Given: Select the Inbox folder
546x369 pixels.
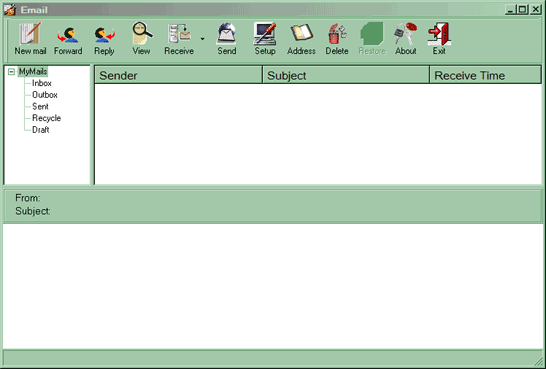Looking at the screenshot, I should (x=42, y=83).
